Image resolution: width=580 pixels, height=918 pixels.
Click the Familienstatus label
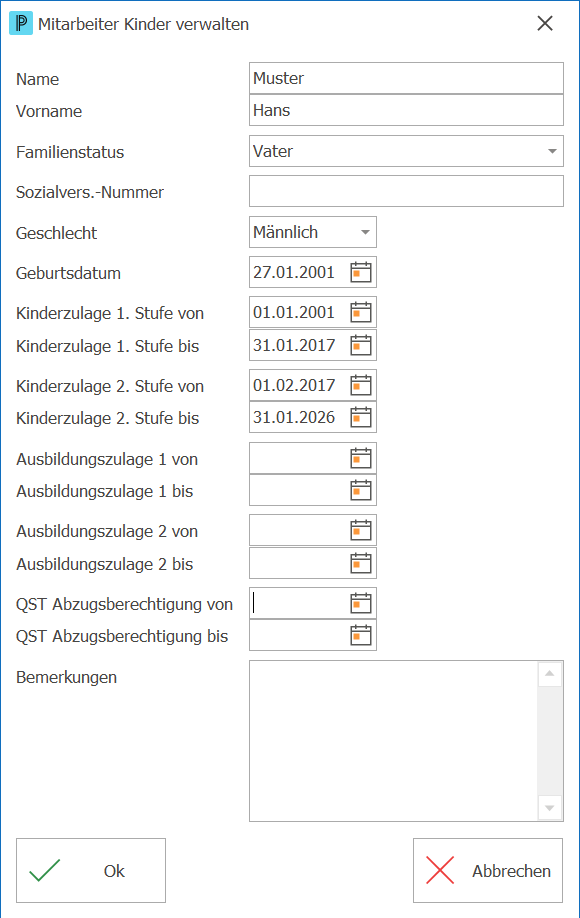(x=70, y=152)
